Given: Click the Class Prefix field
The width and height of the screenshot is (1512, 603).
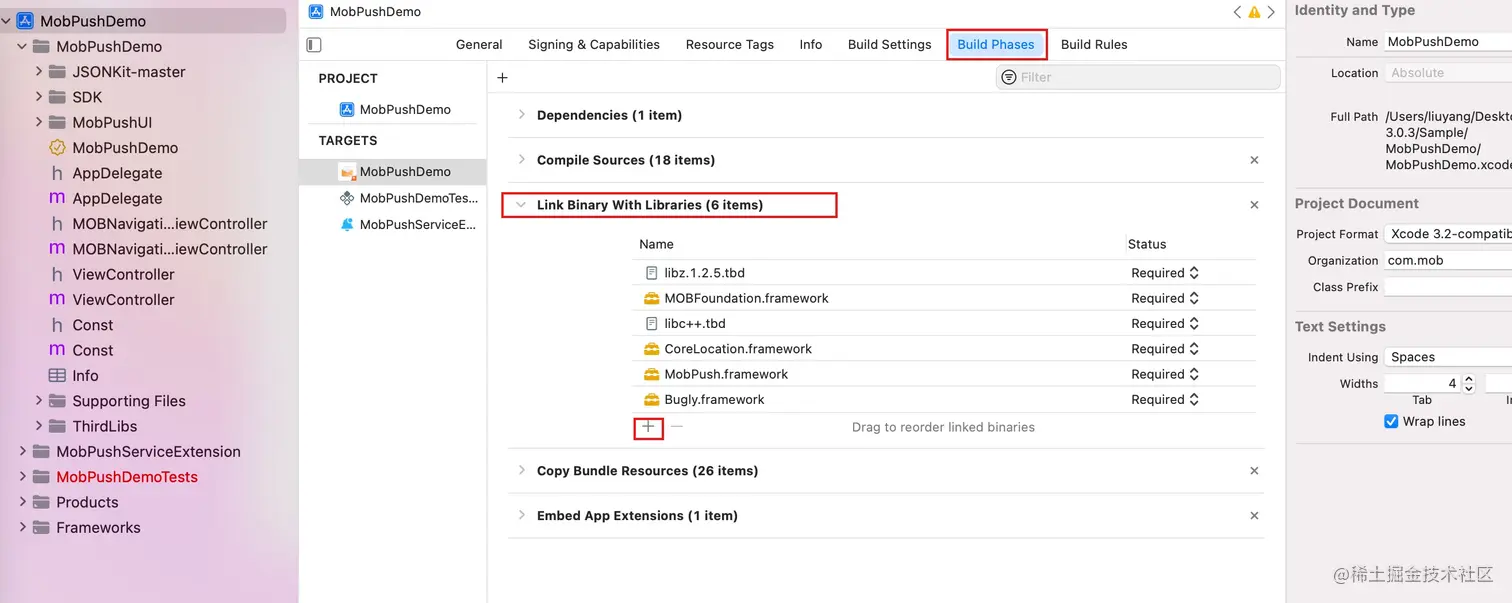Looking at the screenshot, I should pos(1447,287).
